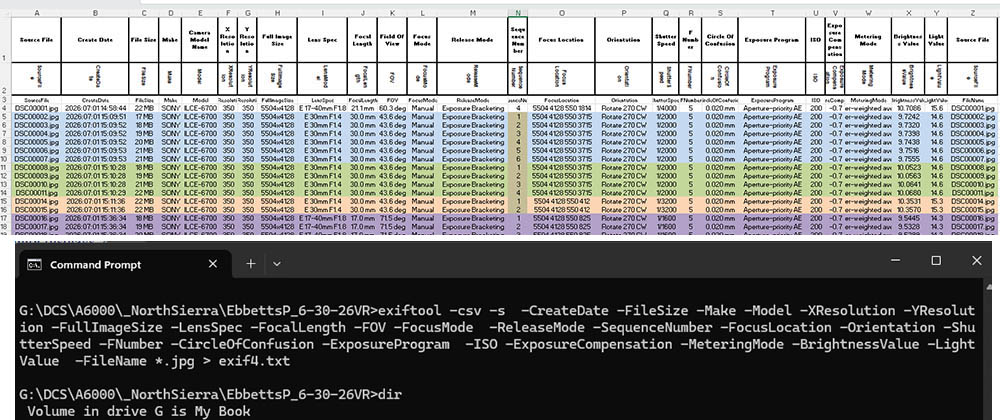Viewport: 1000px width, 420px height.
Task: Select the Create Date header cell
Action: point(94,40)
